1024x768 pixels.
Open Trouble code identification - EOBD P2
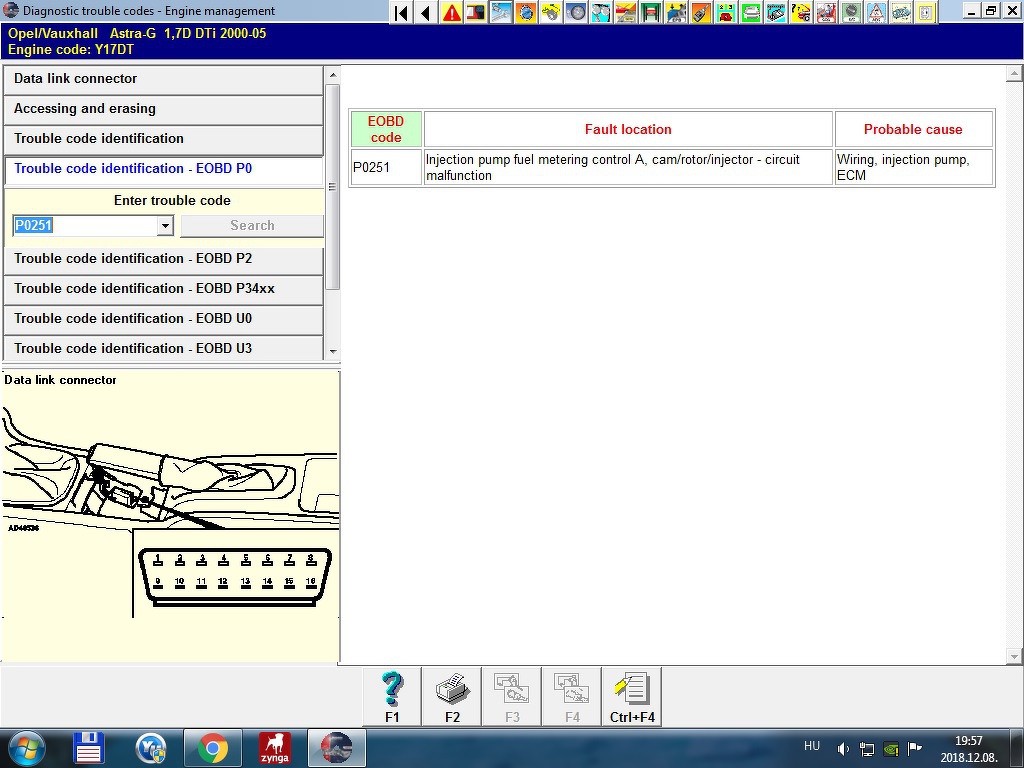click(x=163, y=259)
